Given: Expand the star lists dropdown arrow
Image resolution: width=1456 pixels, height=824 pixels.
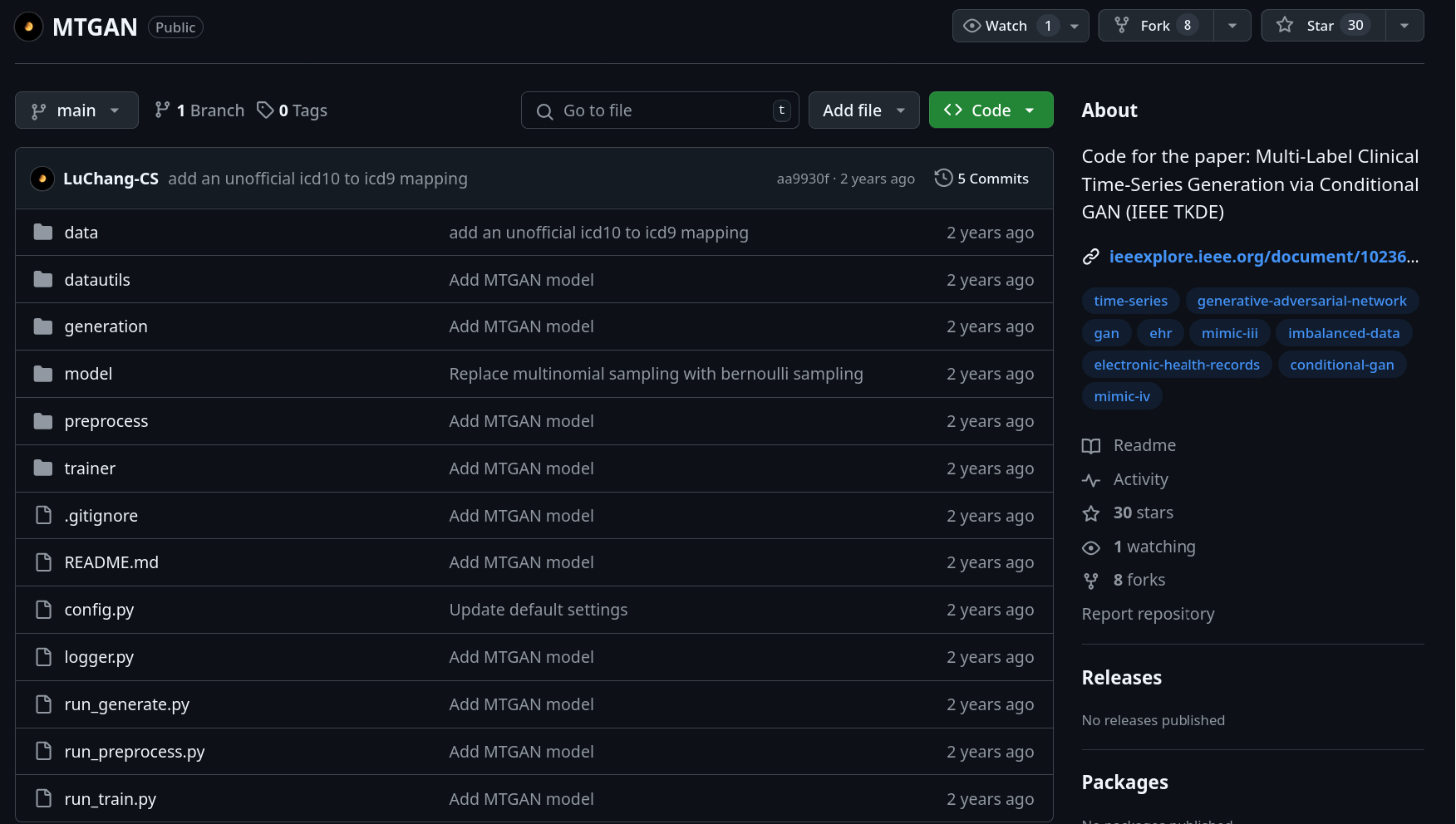Looking at the screenshot, I should (1404, 26).
